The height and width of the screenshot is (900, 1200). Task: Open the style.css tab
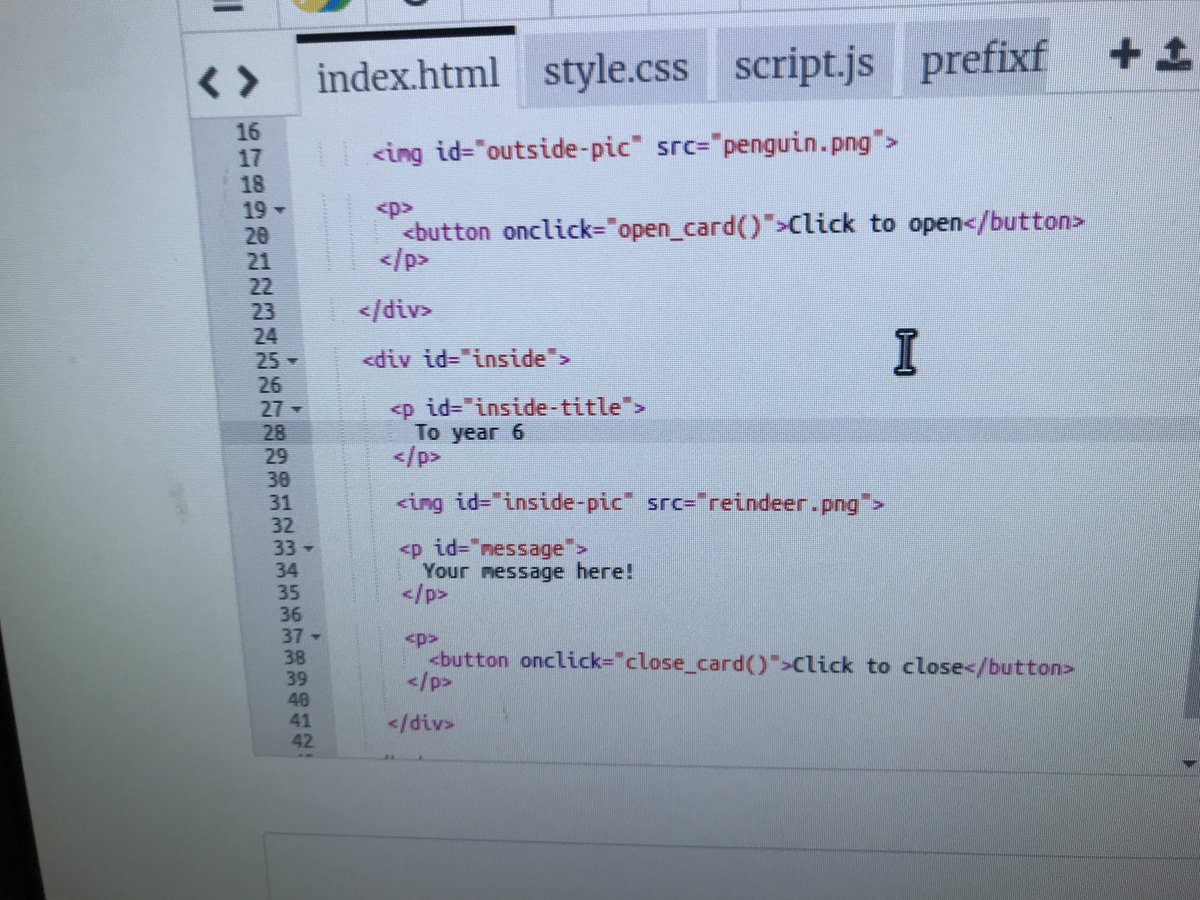pos(616,70)
